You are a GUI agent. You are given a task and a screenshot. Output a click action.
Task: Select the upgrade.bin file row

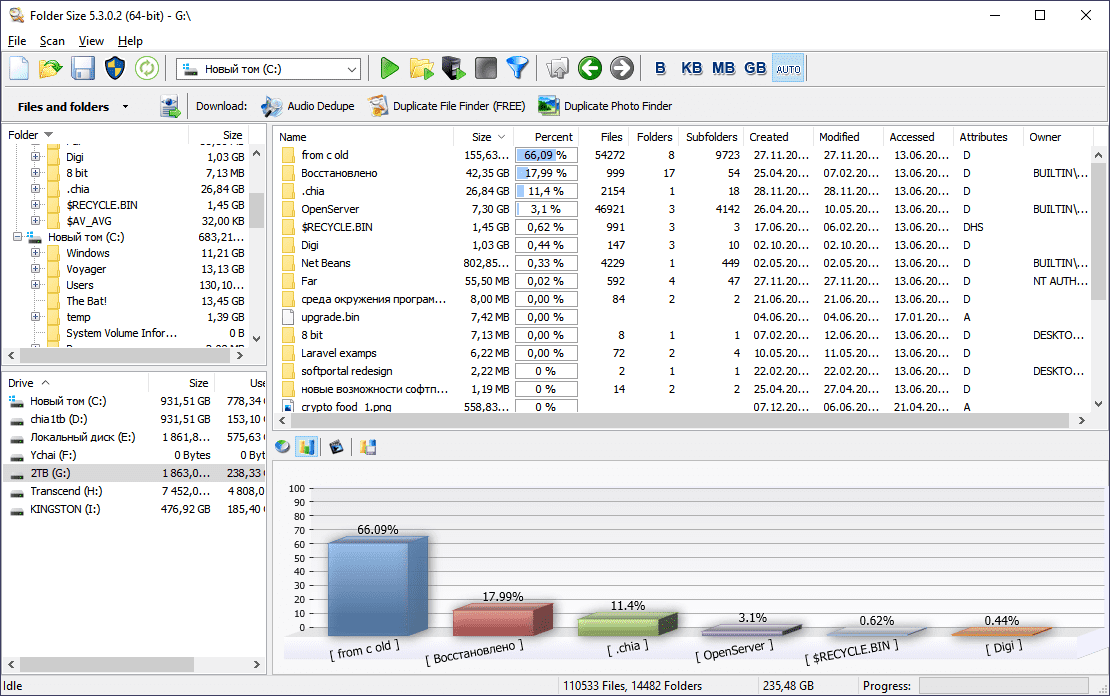click(x=683, y=317)
